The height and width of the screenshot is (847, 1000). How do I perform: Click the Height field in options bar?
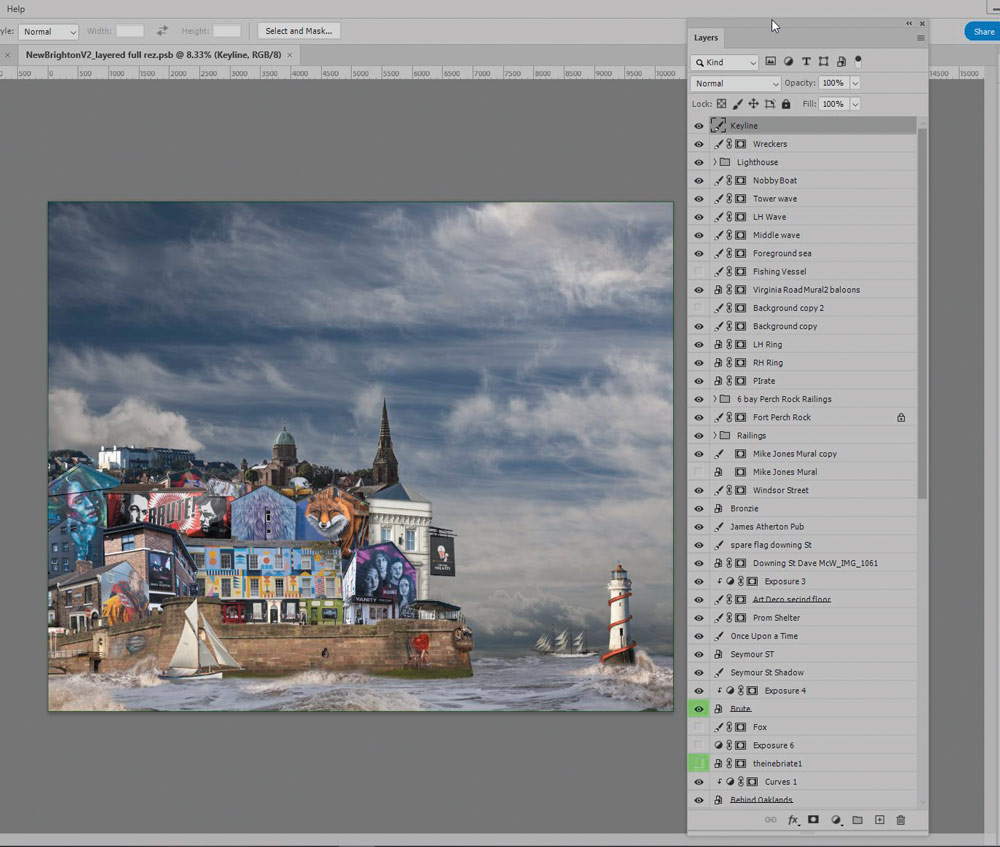pos(226,31)
